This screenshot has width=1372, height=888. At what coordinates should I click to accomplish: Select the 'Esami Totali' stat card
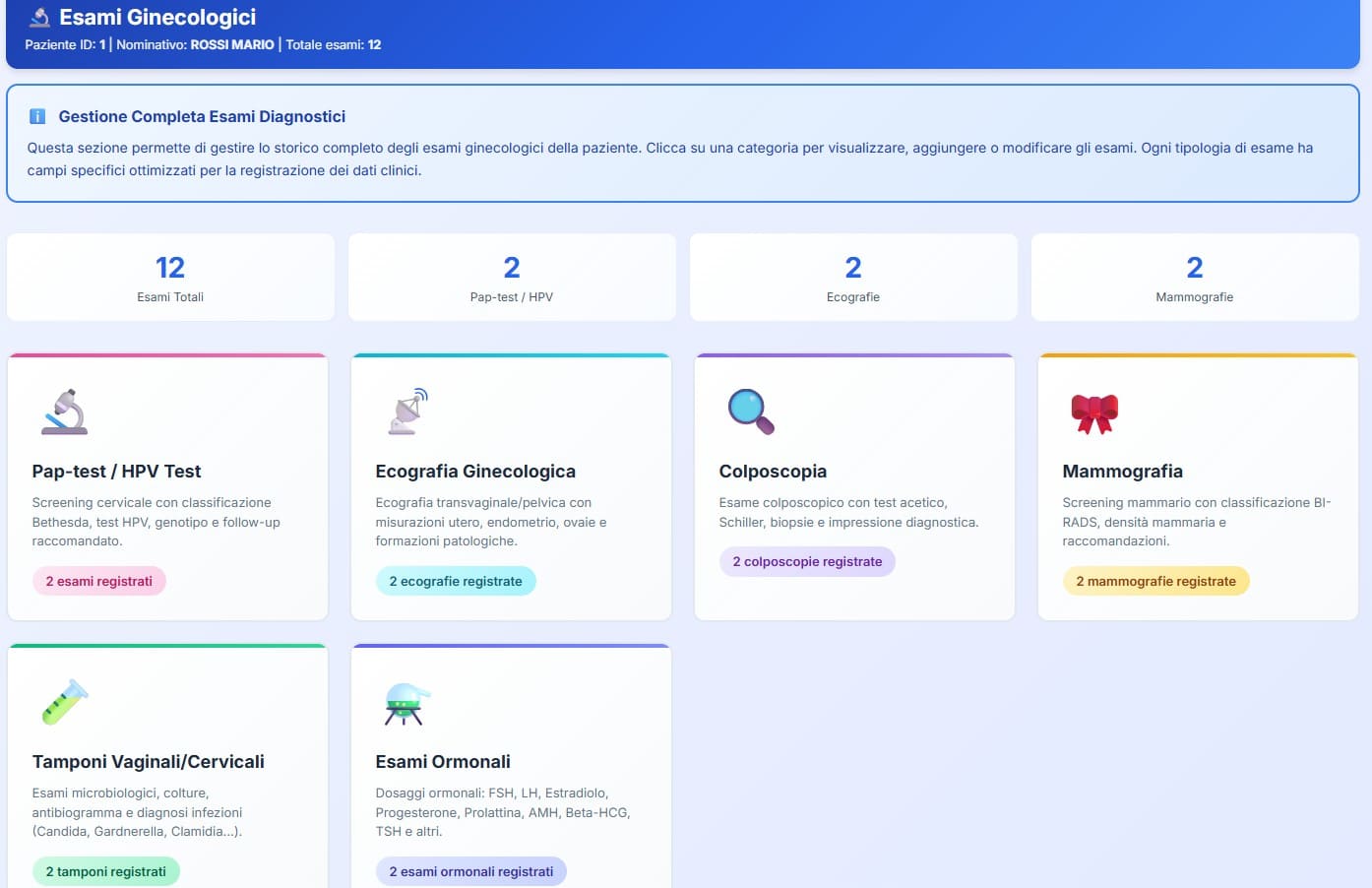coord(170,277)
